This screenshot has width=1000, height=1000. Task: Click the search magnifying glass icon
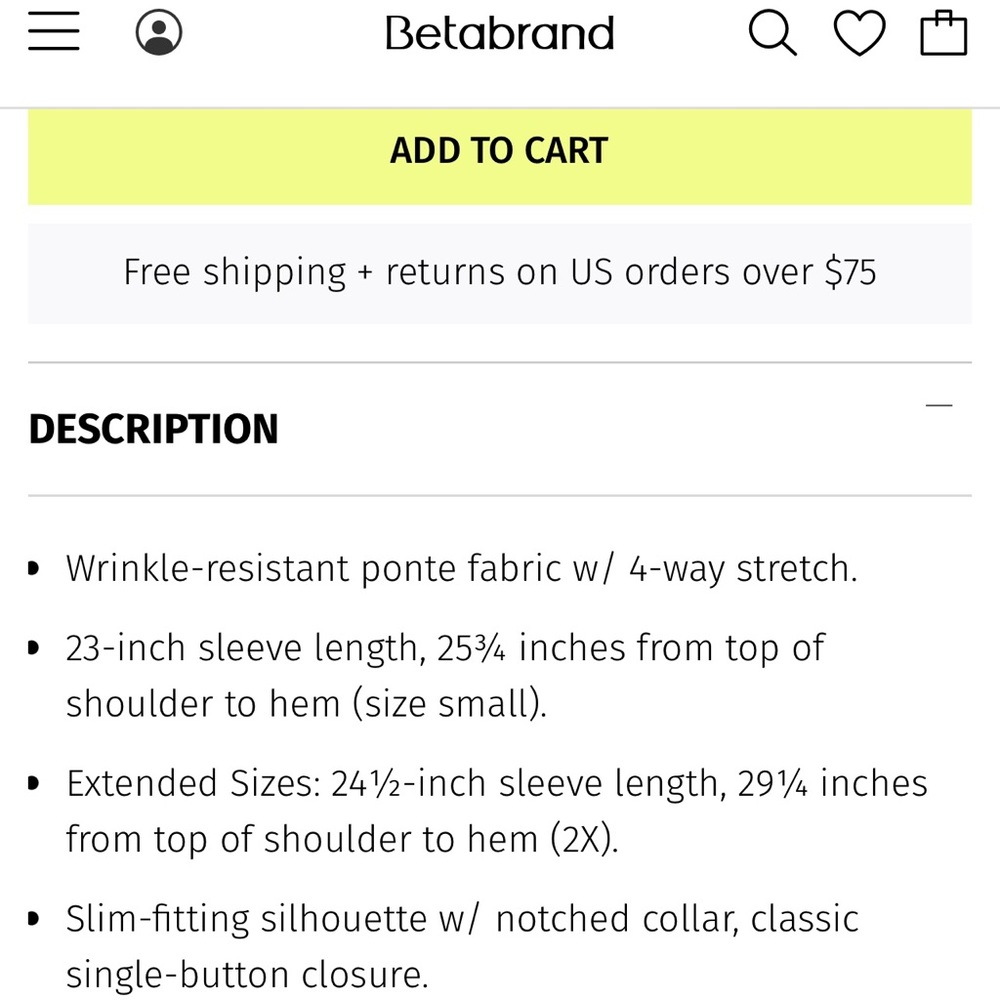772,34
